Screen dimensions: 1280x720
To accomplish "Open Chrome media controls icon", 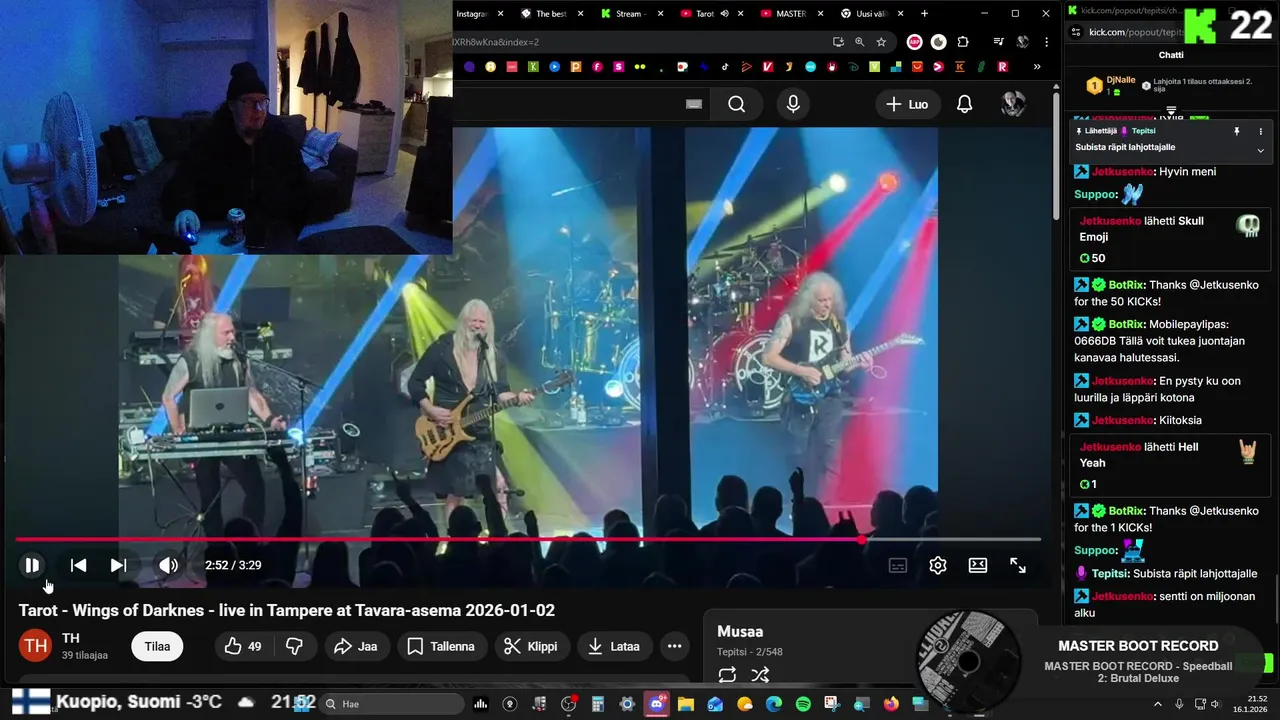I will pos(998,42).
